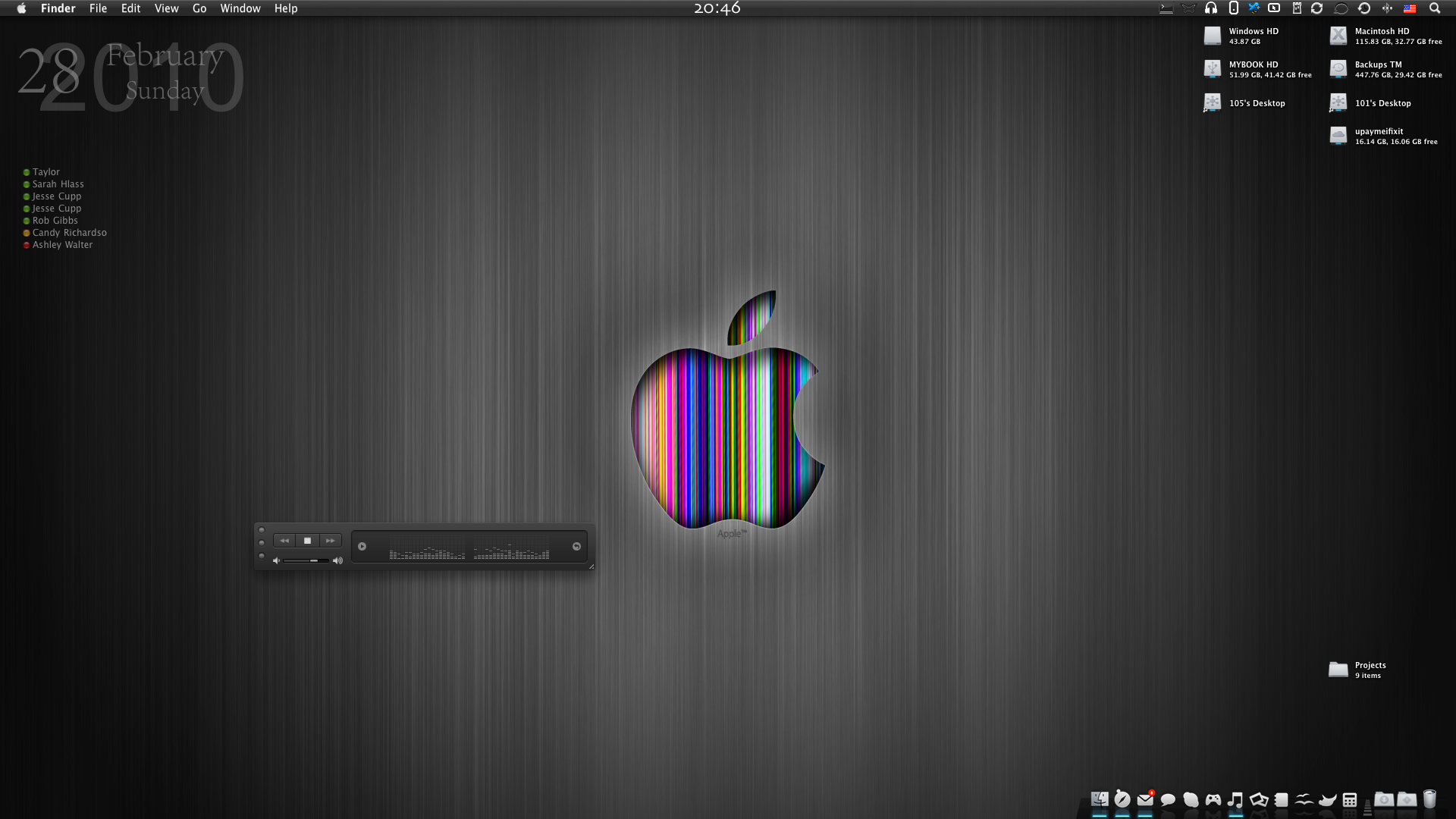Open the screen sharing menu bar icon
The height and width of the screenshot is (819, 1456).
click(1275, 8)
